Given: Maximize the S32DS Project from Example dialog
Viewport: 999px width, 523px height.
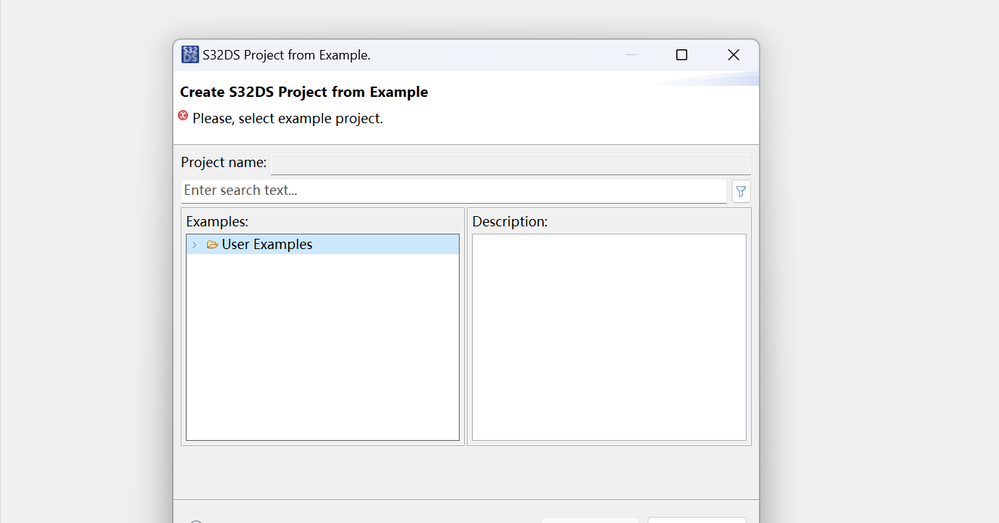Looking at the screenshot, I should click(682, 55).
